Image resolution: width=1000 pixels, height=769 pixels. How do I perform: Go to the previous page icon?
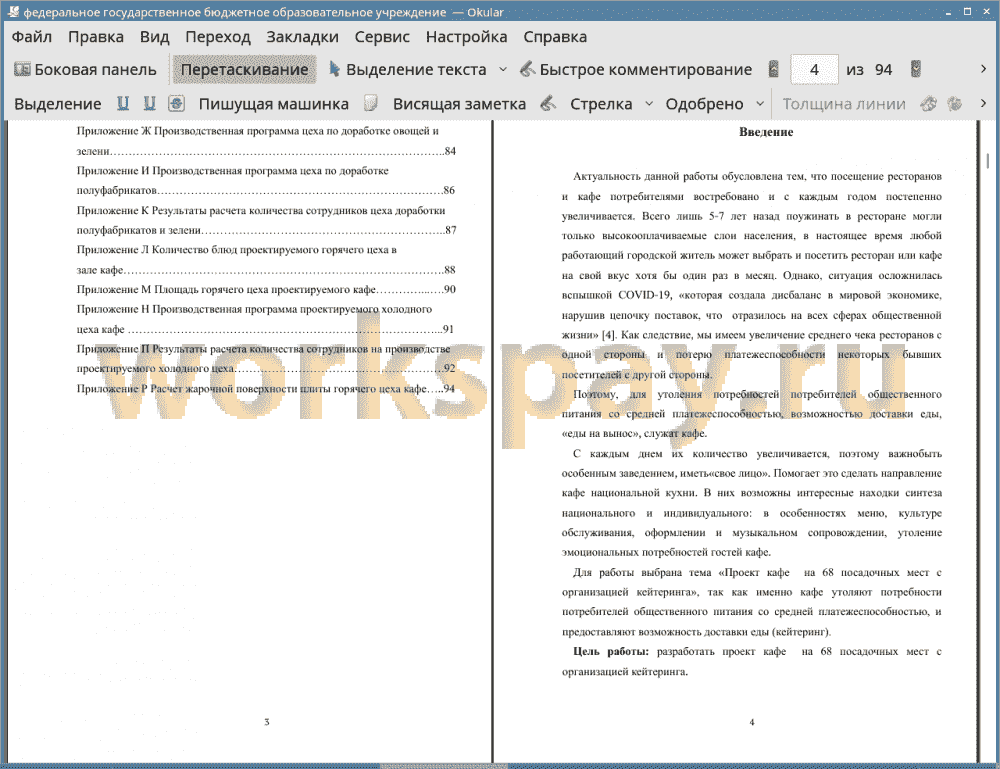[x=774, y=69]
